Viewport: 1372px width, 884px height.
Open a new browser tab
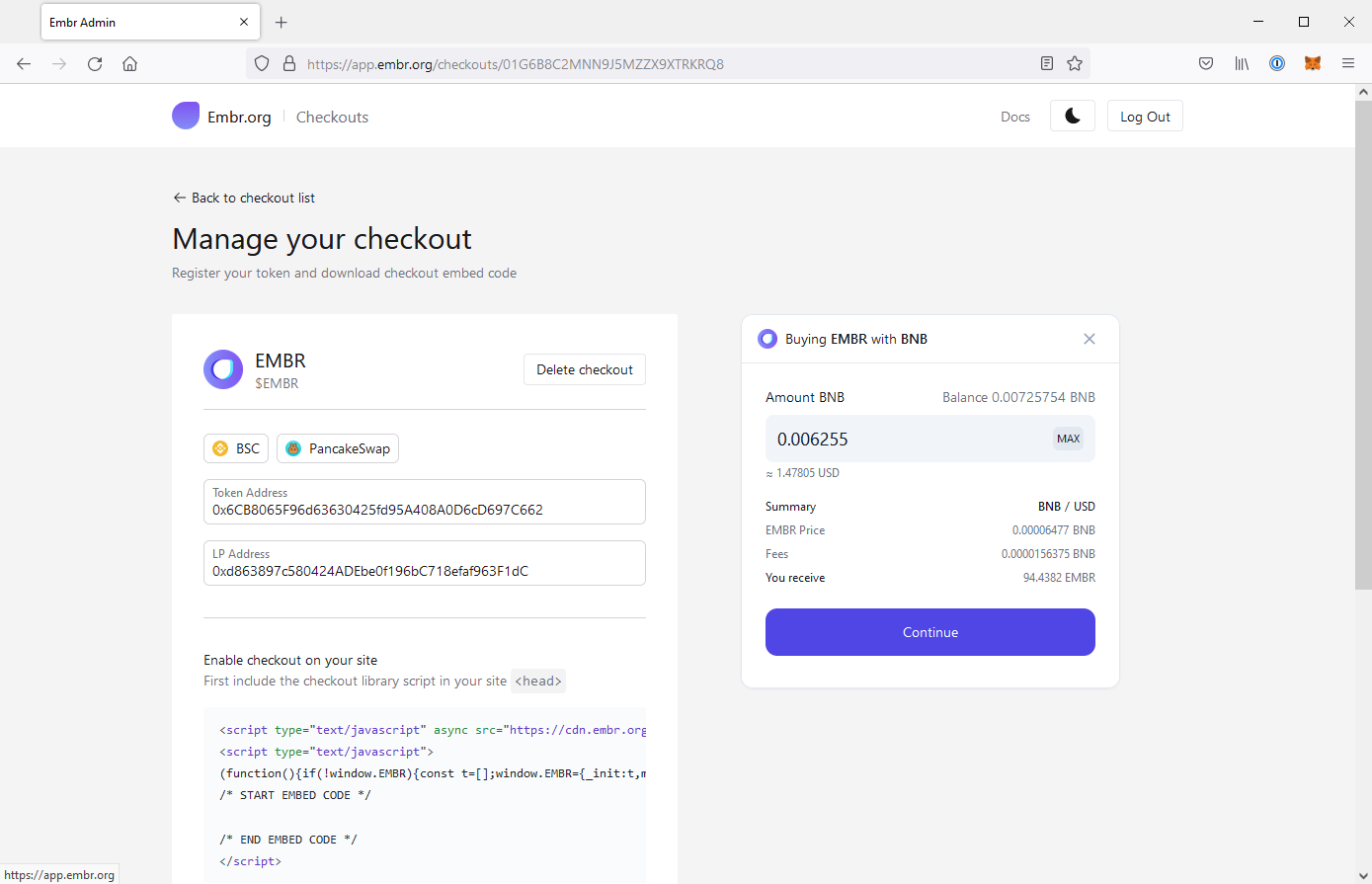282,22
